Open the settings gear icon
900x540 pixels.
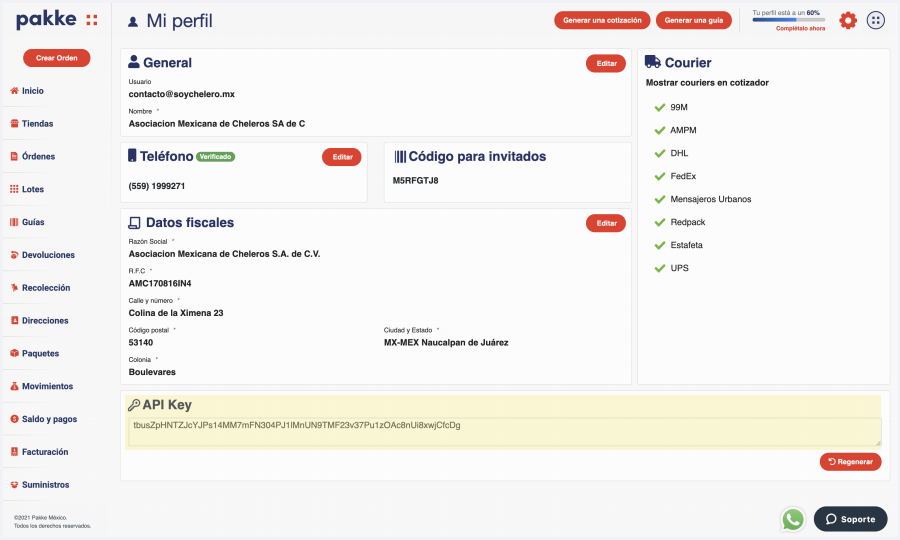[848, 20]
